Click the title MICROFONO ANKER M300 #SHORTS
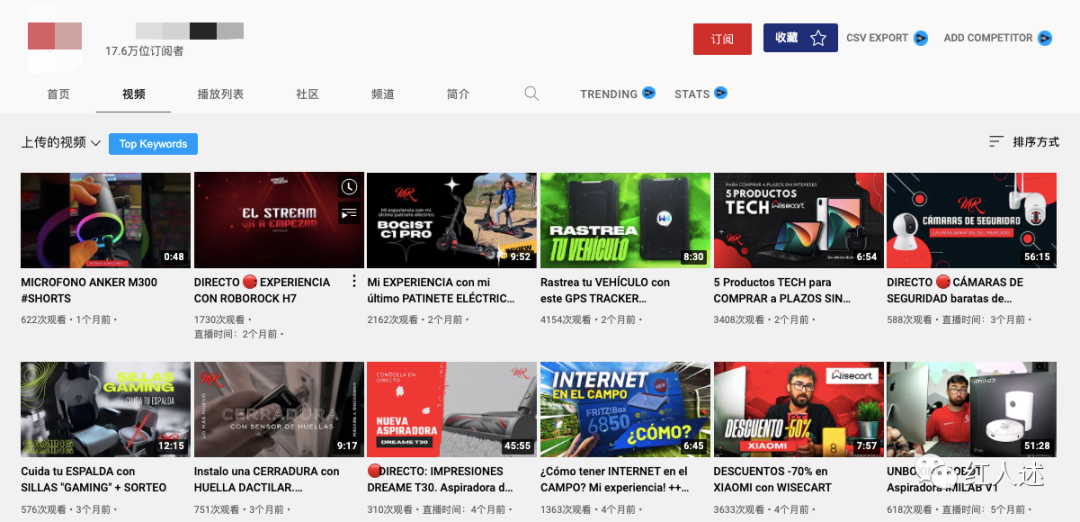The height and width of the screenshot is (522, 1080). click(x=89, y=290)
